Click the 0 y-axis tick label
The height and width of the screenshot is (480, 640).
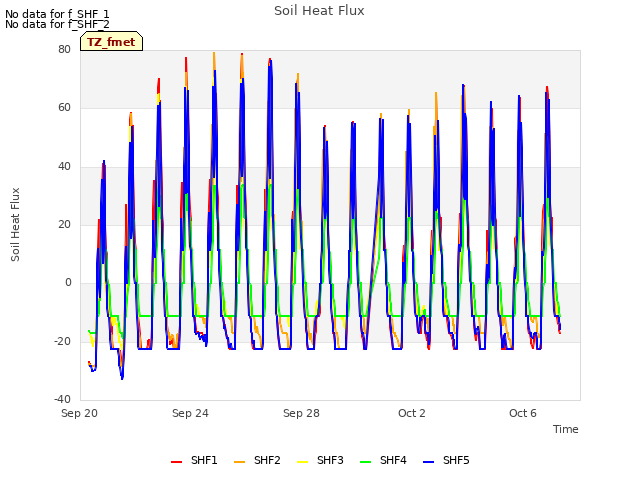[x=68, y=283]
